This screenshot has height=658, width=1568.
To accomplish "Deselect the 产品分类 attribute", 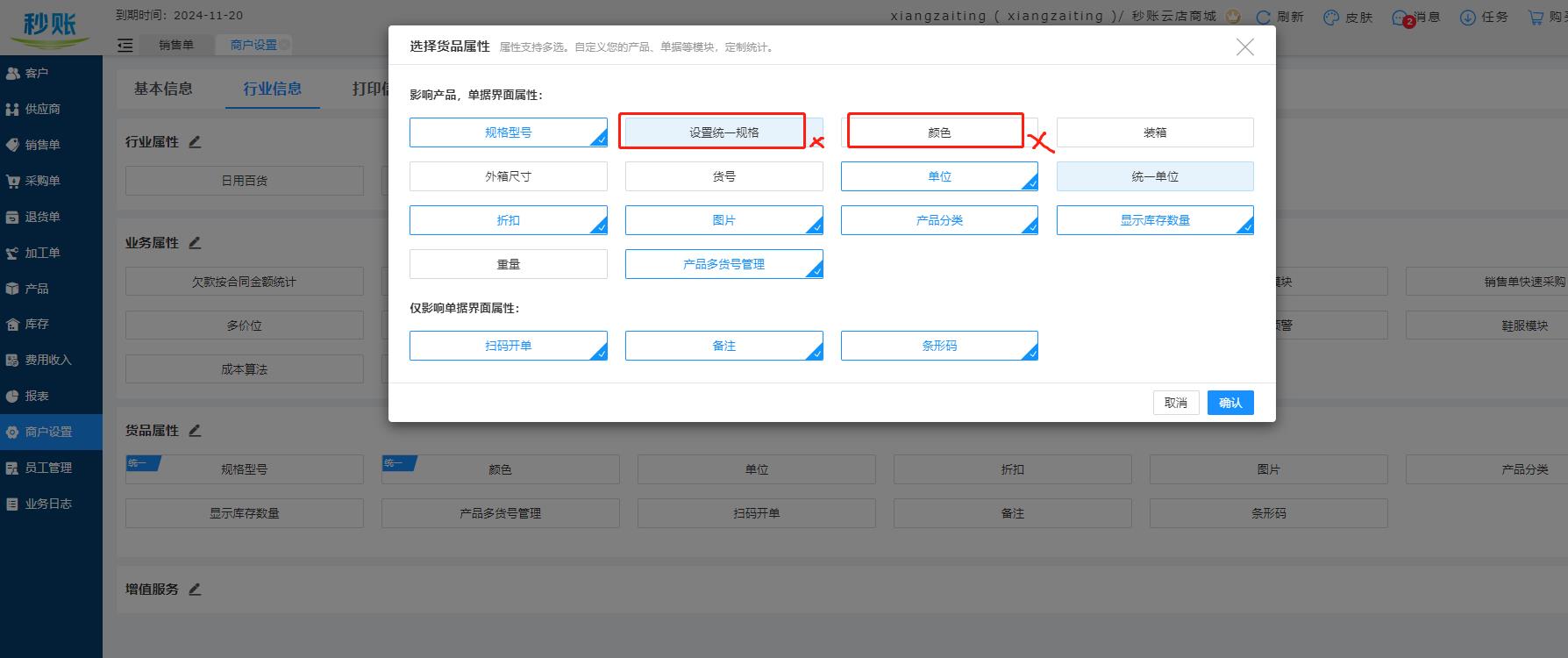I will click(x=939, y=220).
